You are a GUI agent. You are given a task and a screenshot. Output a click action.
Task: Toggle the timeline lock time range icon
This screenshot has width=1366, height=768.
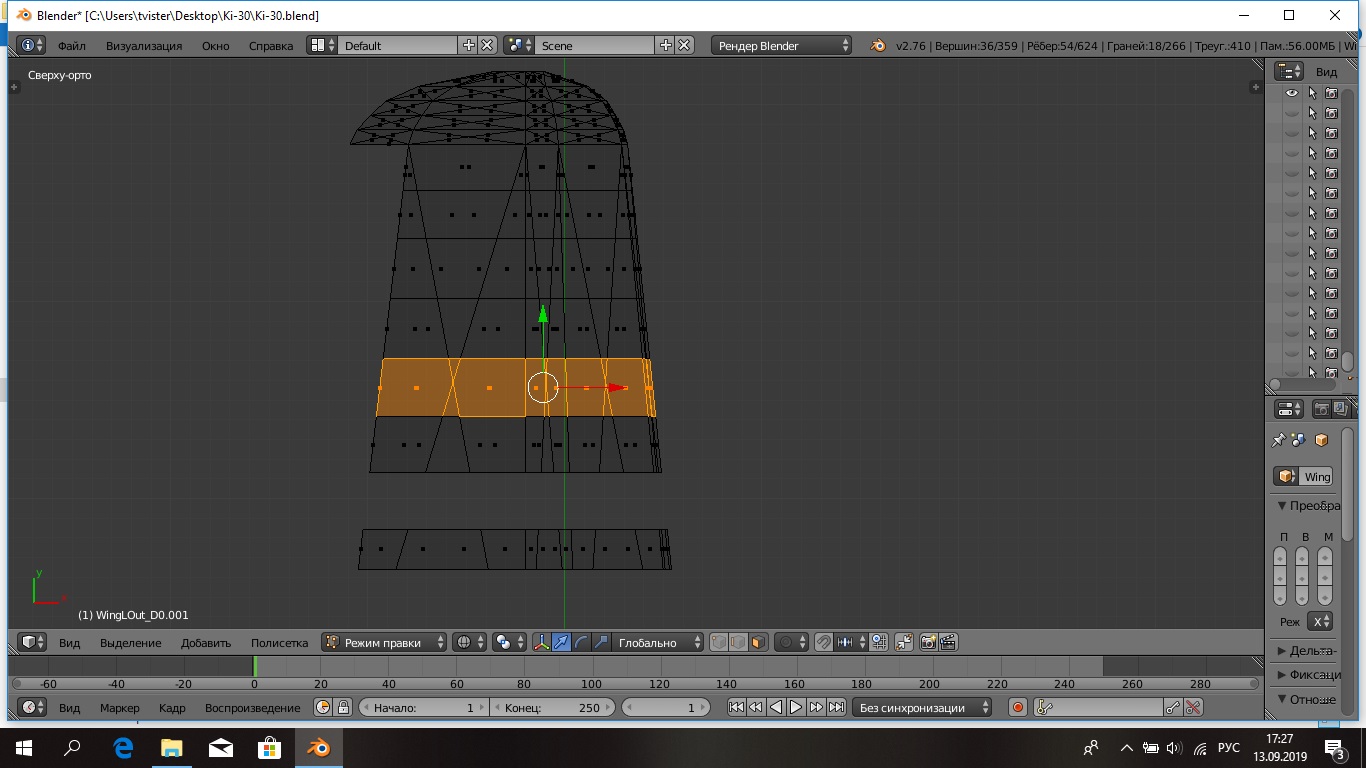click(x=343, y=708)
